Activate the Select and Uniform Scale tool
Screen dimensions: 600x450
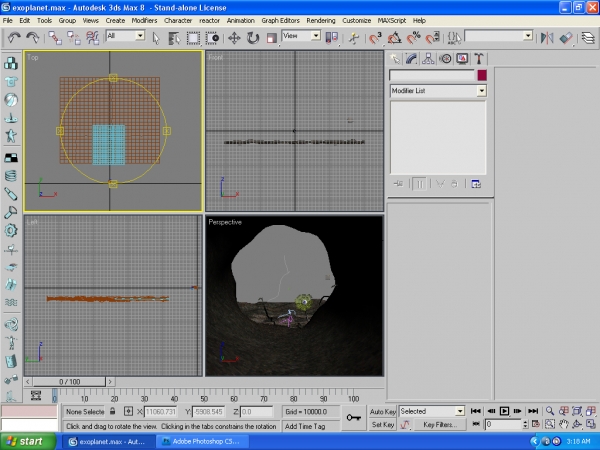click(271, 38)
